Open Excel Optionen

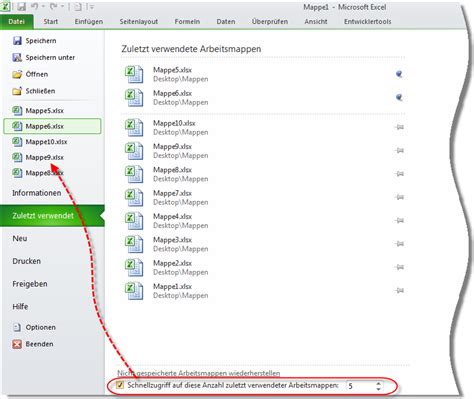pyautogui.click(x=34, y=327)
